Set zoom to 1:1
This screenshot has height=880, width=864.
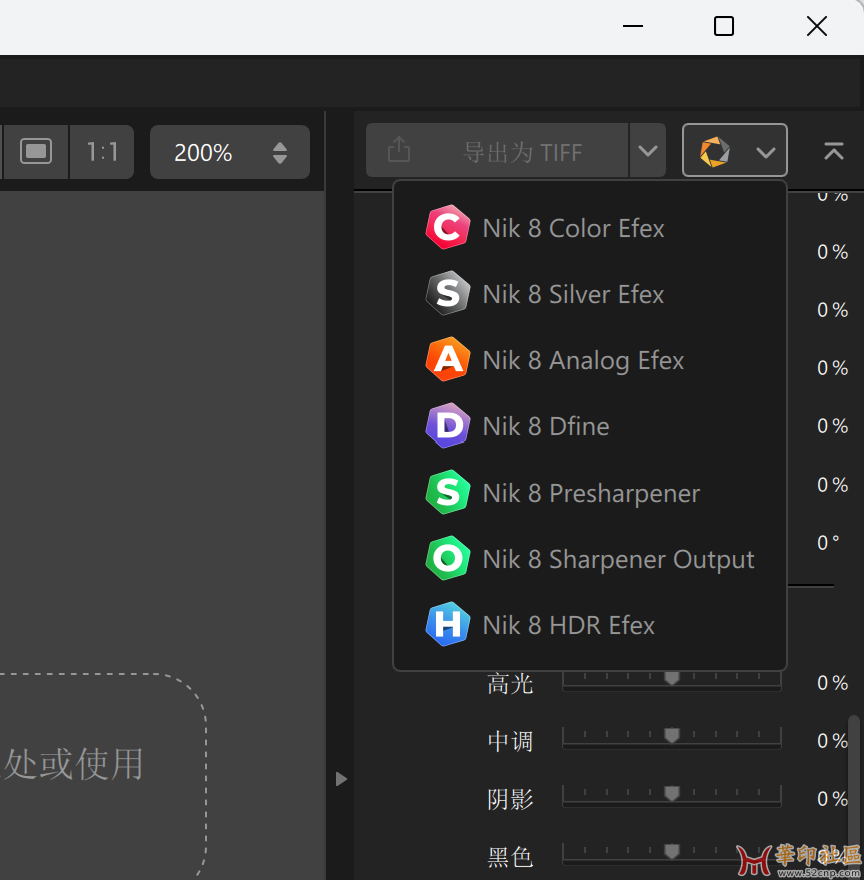[102, 152]
